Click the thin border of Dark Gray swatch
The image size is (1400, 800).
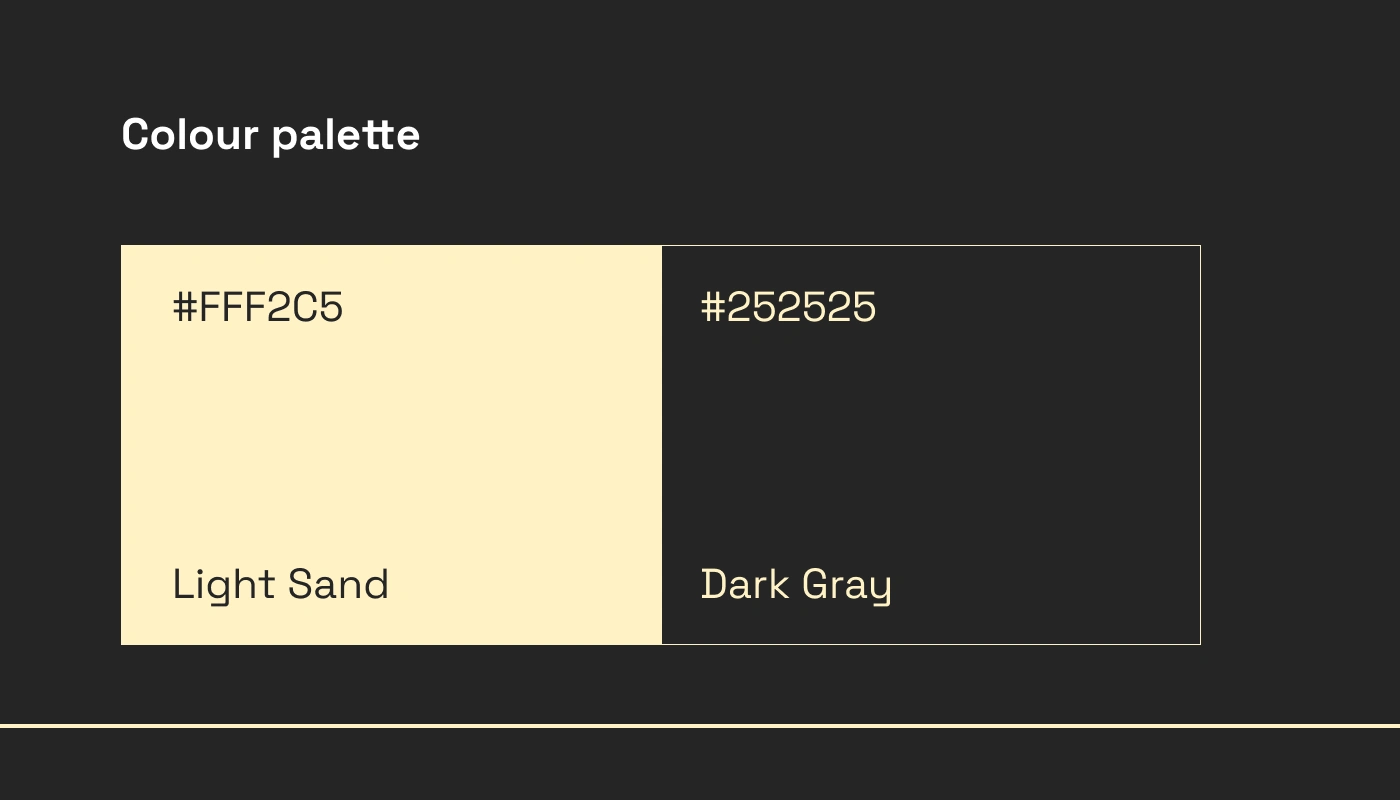pyautogui.click(x=1200, y=445)
